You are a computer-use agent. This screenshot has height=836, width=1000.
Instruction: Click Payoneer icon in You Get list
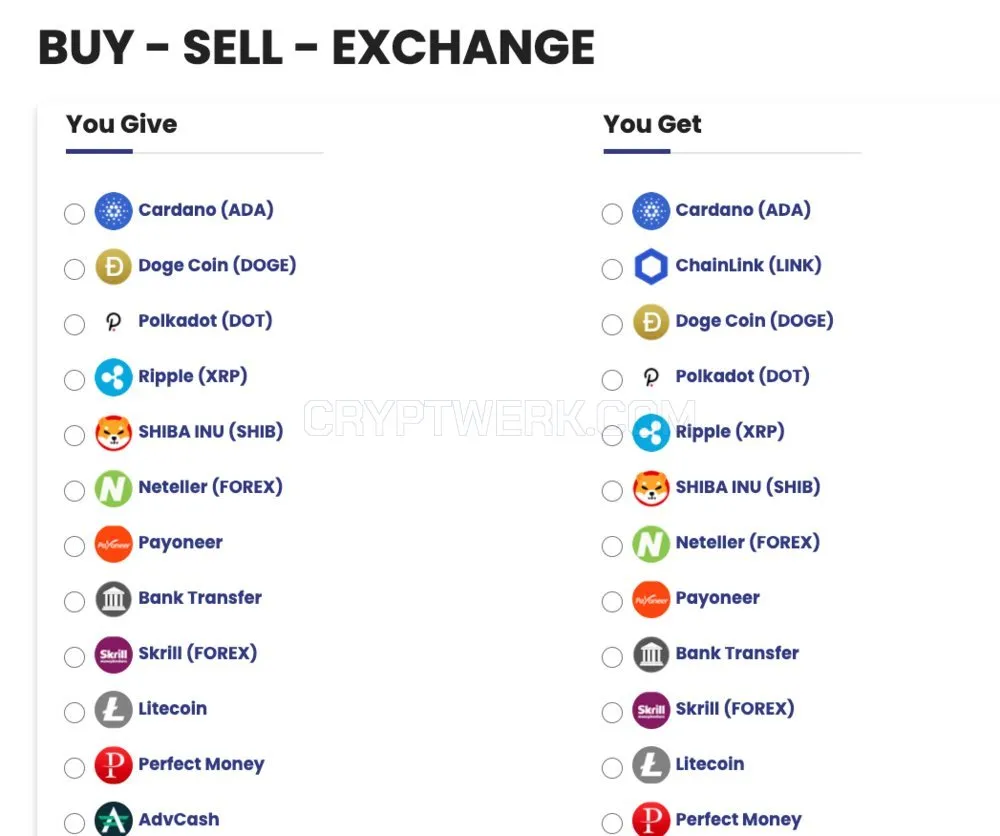[x=651, y=599]
